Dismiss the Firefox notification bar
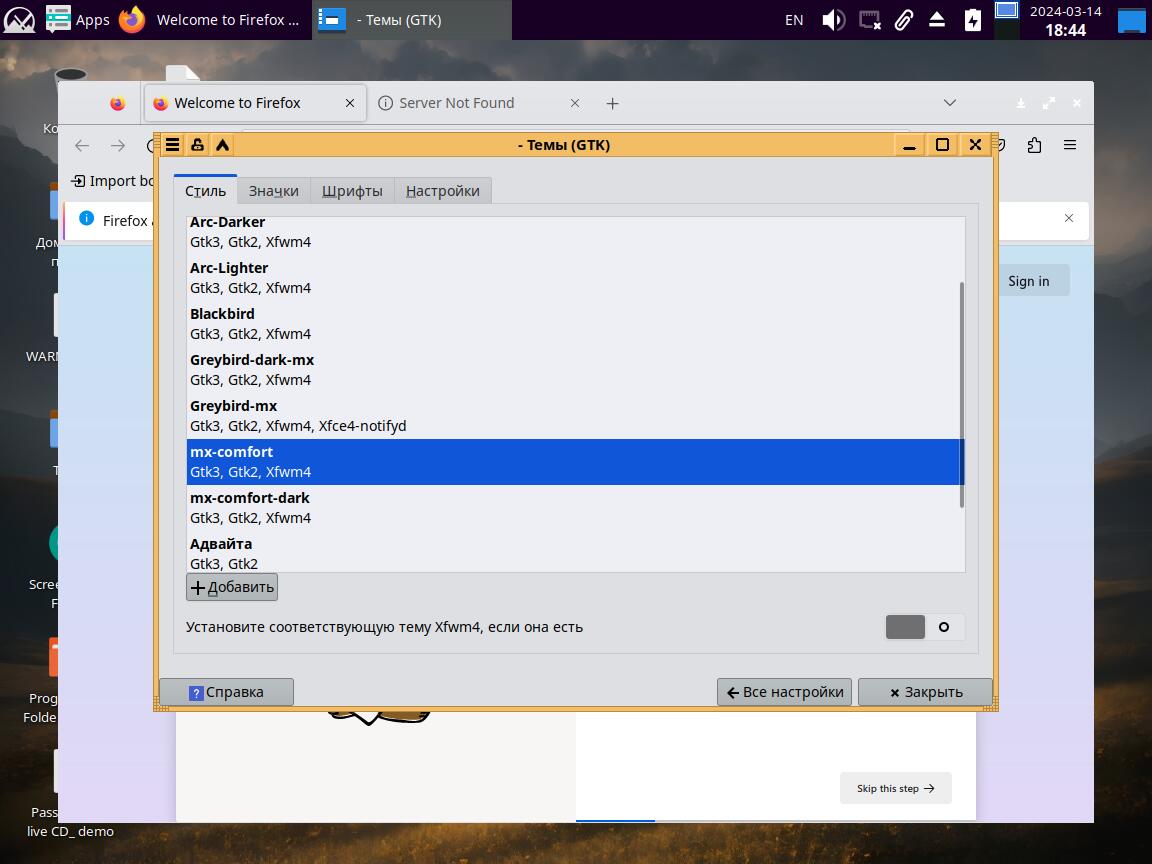Screen dimensions: 1152x864 tap(1069, 218)
